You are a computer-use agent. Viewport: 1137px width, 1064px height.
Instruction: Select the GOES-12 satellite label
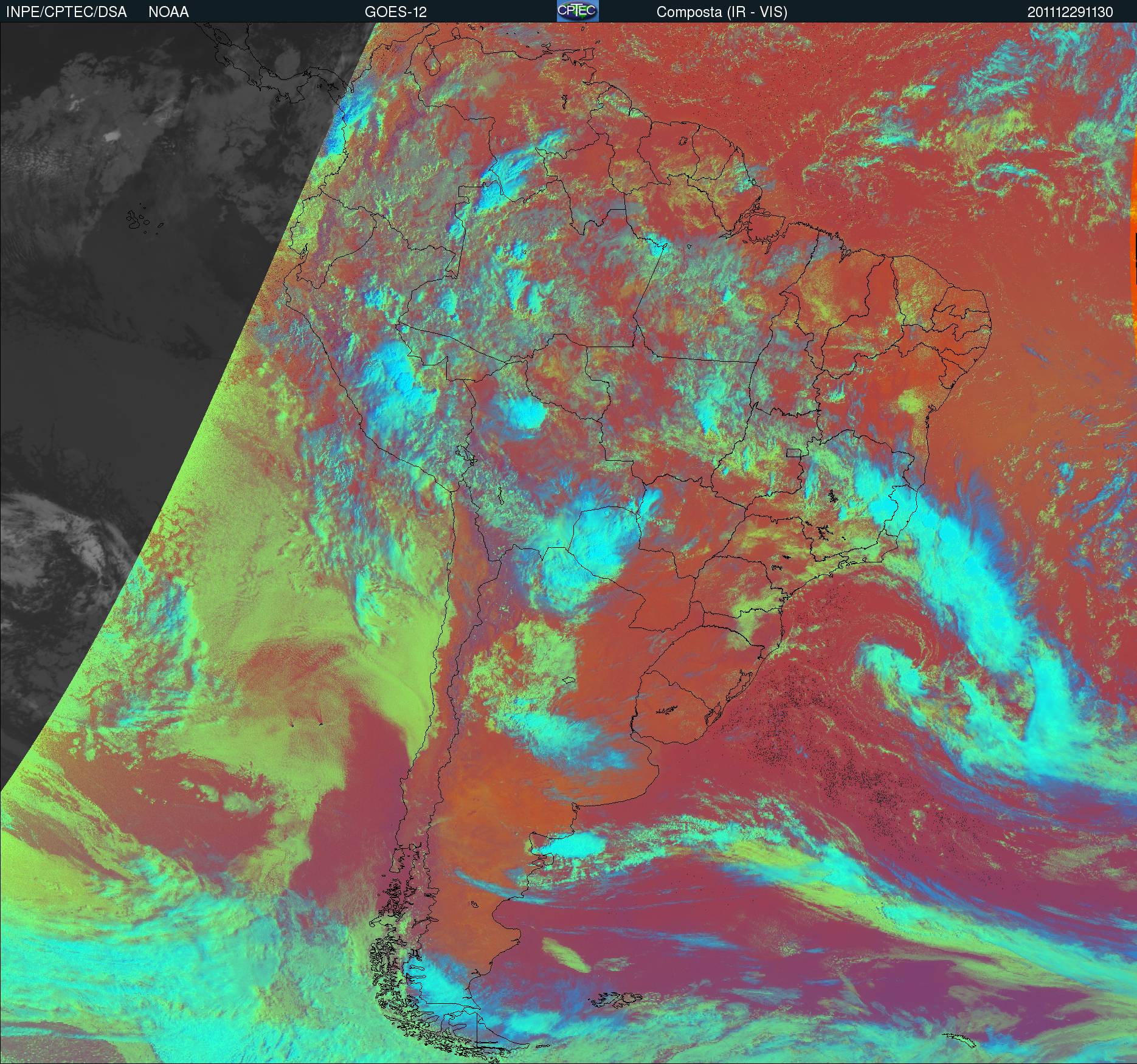pos(396,12)
